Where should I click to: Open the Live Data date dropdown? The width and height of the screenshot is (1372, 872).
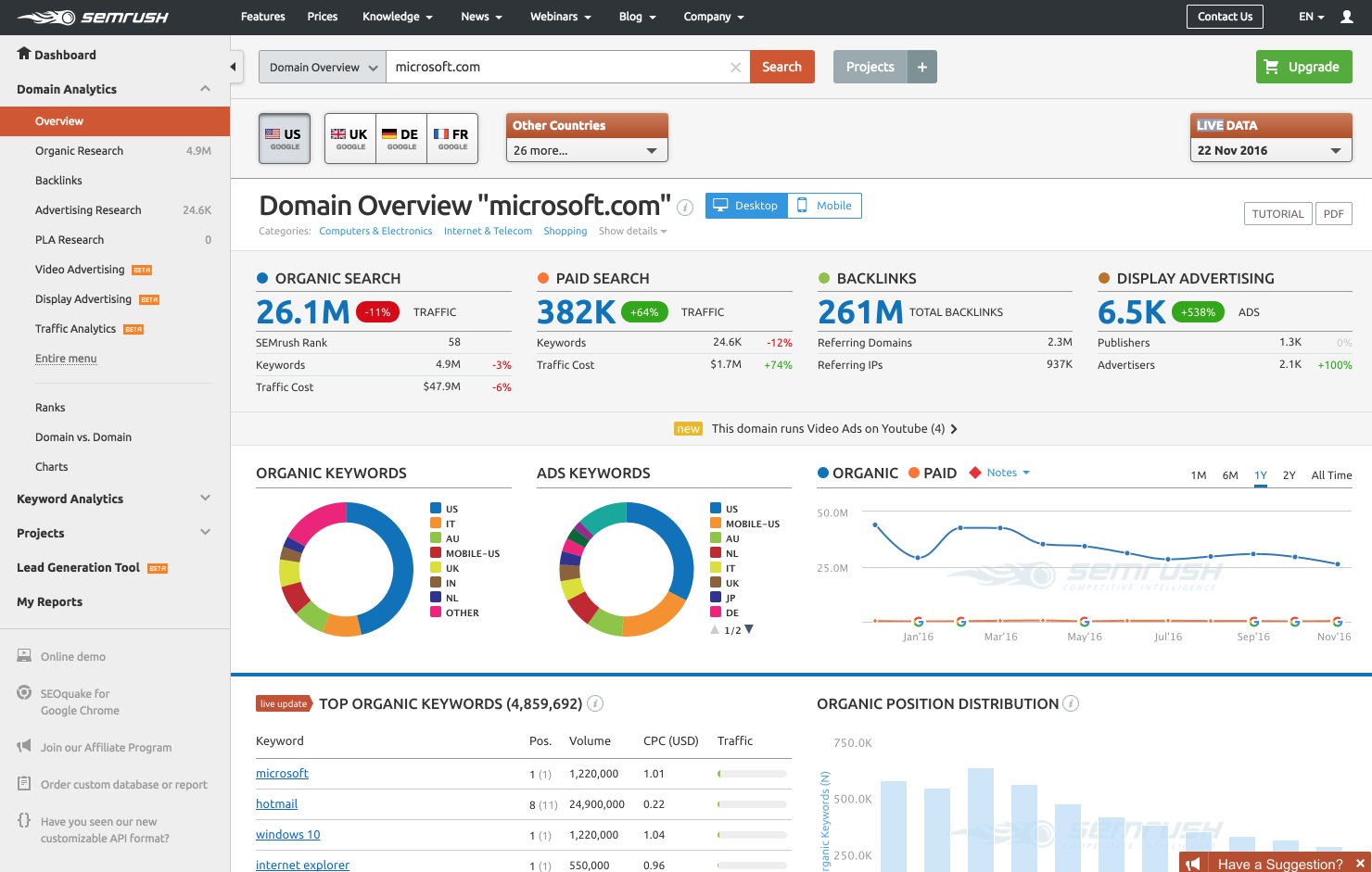[x=1270, y=150]
